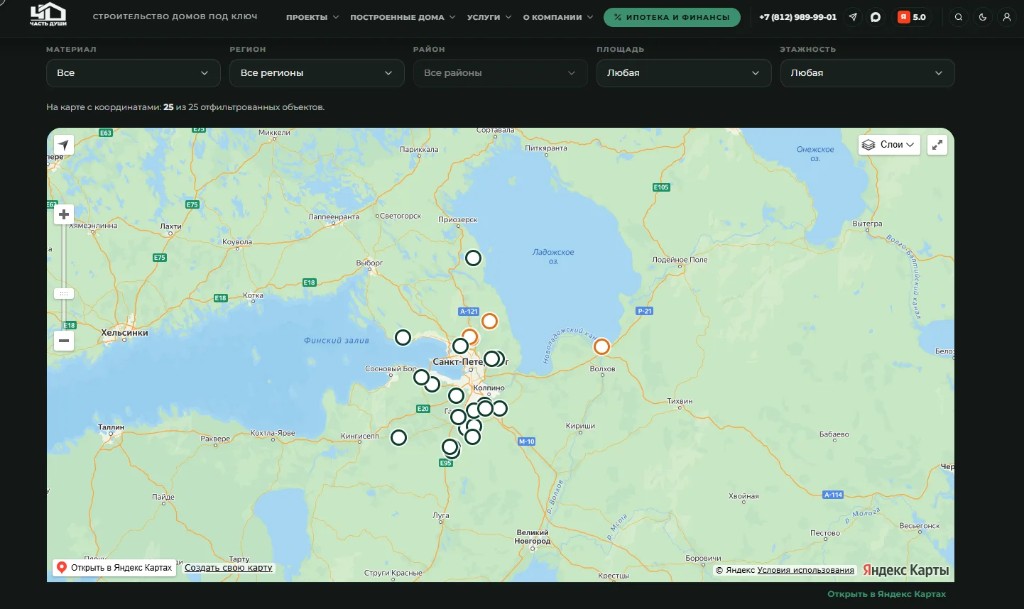
Task: Click Хельсинки city label on map
Action: [124, 333]
